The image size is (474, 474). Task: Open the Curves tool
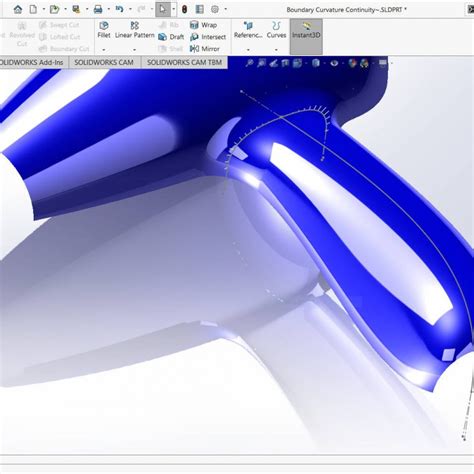pos(276,30)
